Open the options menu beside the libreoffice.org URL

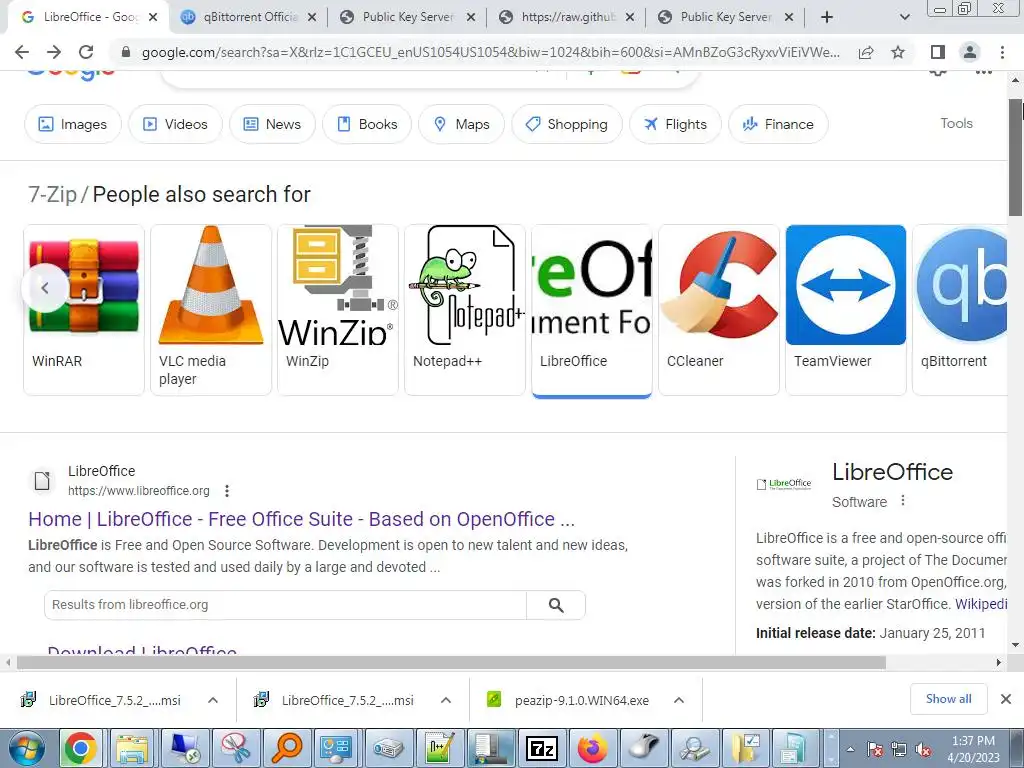(x=227, y=491)
